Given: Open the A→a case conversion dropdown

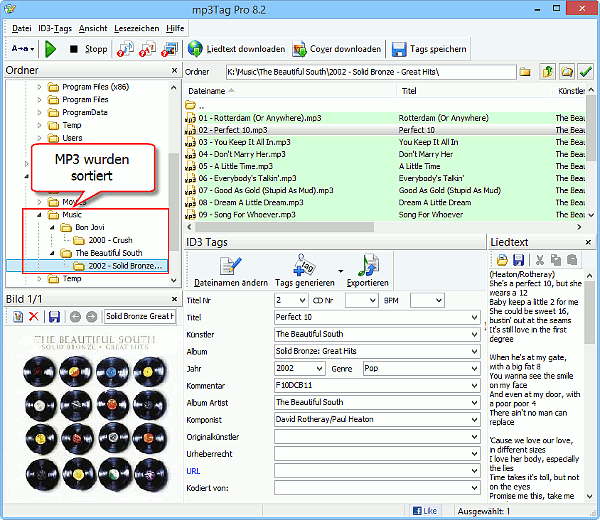Looking at the screenshot, I should [23, 49].
